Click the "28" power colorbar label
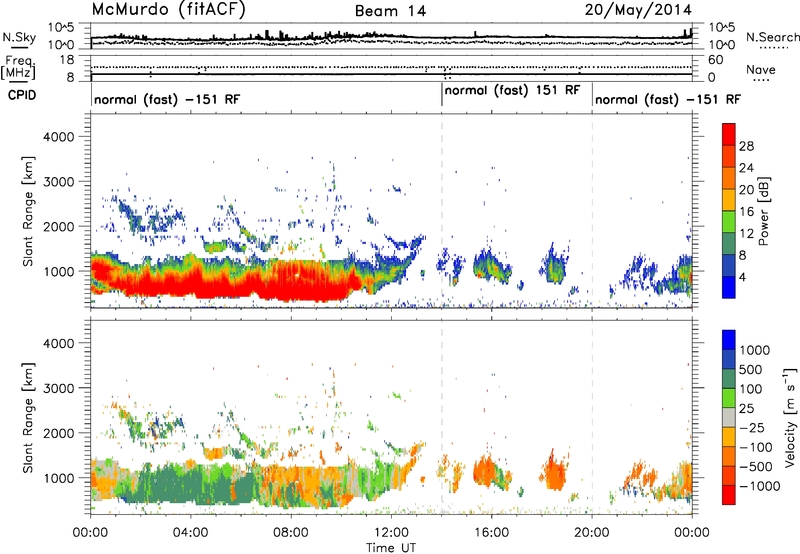This screenshot has width=800, height=554. [746, 146]
